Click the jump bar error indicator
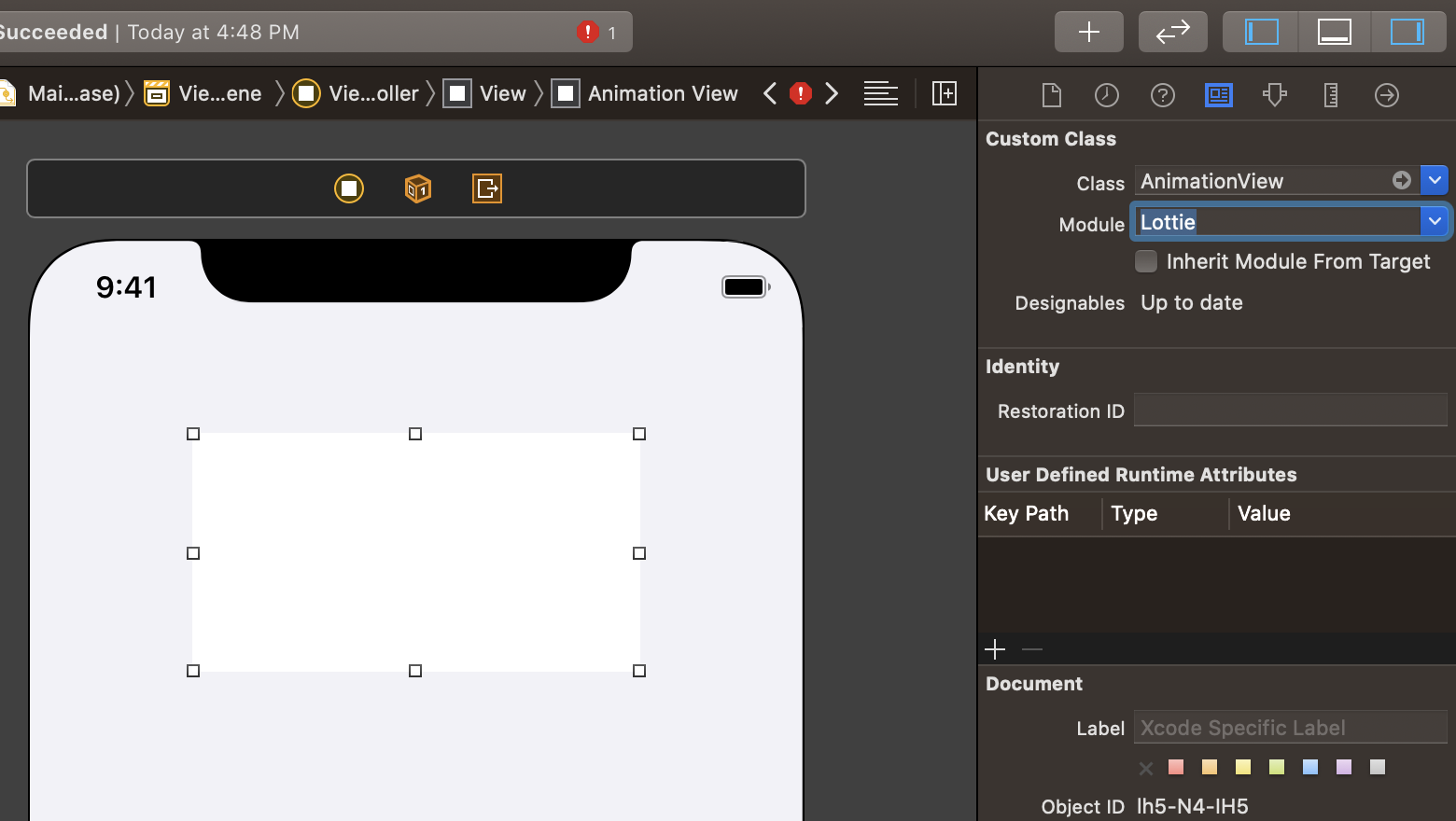The height and width of the screenshot is (821, 1456). [801, 93]
